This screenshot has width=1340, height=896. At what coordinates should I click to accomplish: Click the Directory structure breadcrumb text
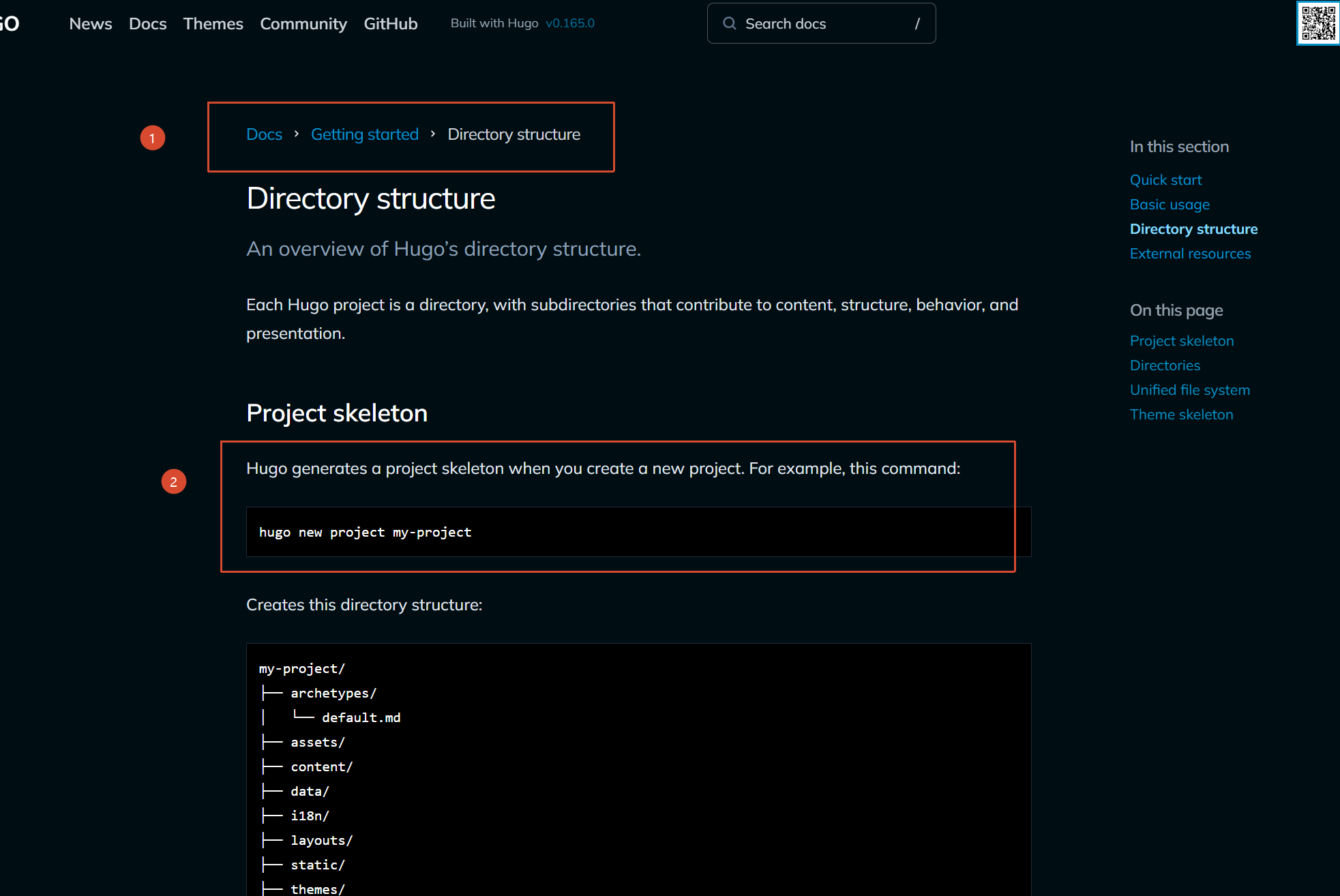click(x=514, y=134)
